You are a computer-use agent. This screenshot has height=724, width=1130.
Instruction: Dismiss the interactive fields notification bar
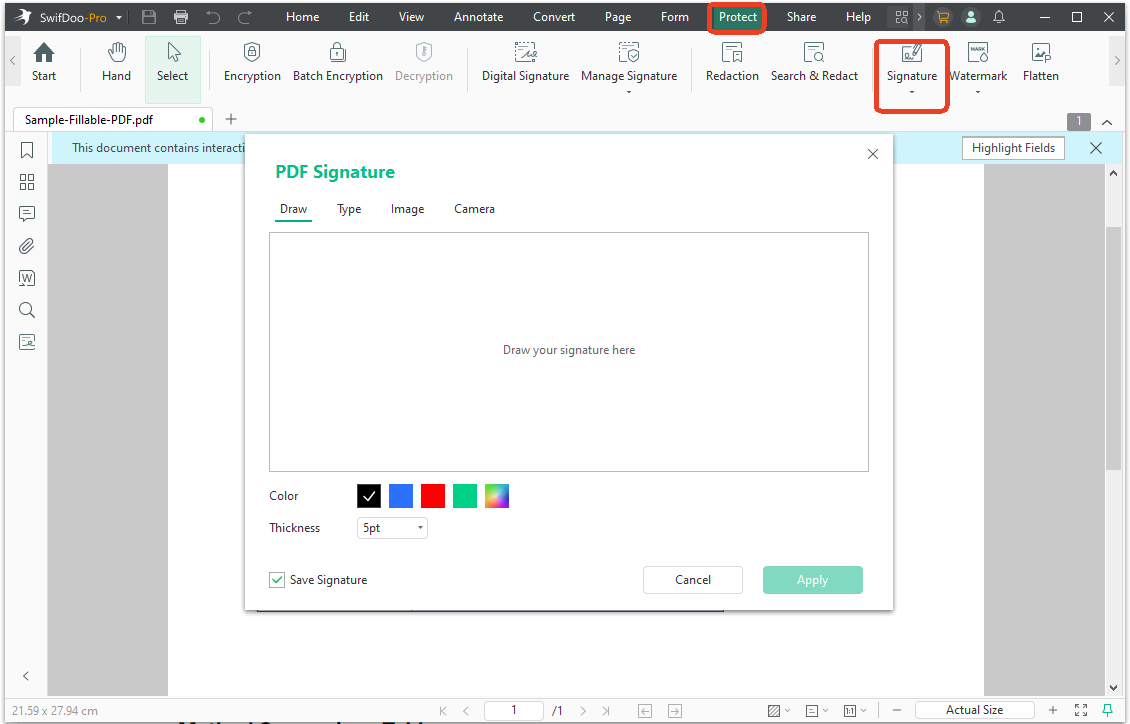coord(1096,148)
